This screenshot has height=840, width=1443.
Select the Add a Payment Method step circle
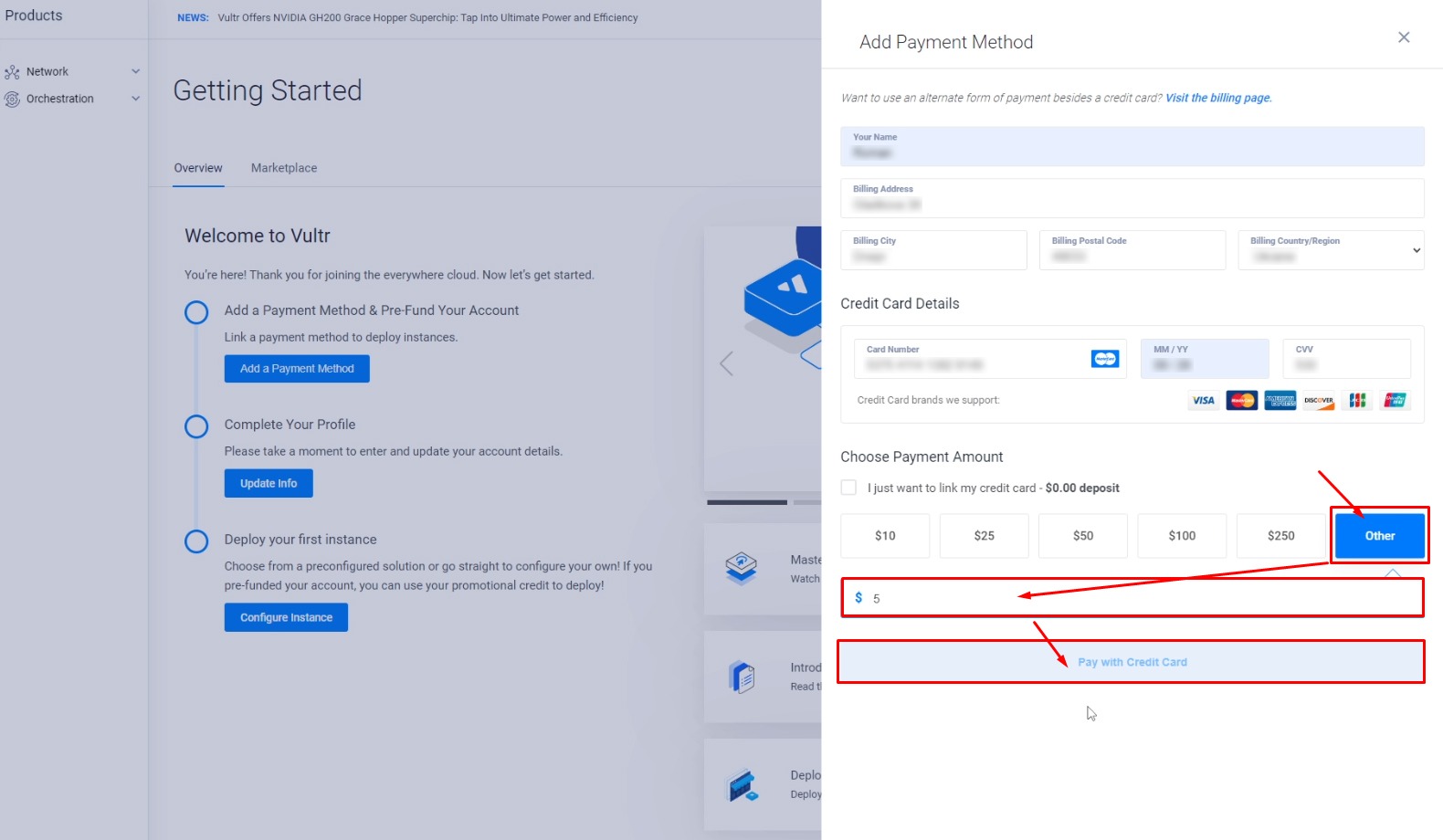point(196,312)
